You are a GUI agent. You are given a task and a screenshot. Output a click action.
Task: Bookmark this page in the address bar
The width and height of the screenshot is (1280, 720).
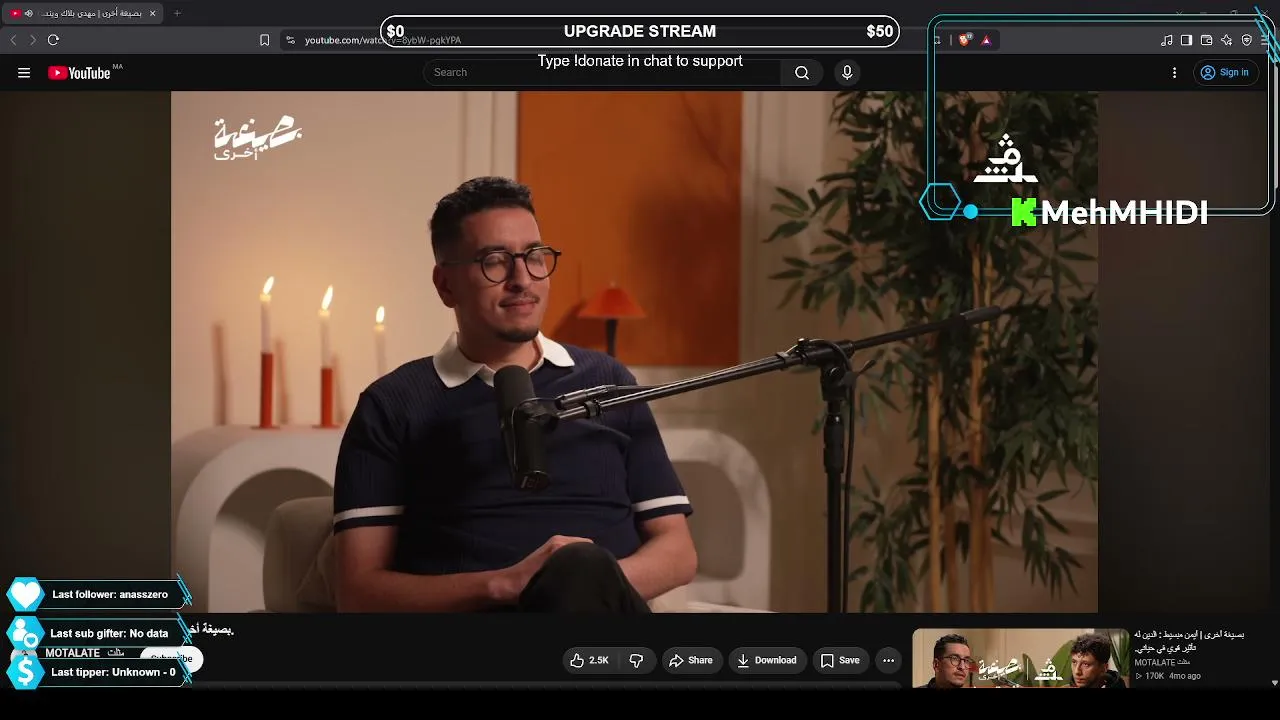264,40
